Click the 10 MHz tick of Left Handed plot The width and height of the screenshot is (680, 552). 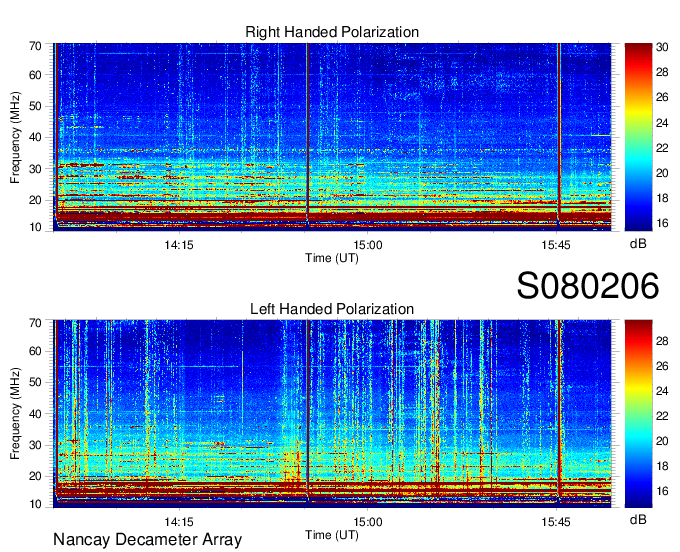point(36,504)
